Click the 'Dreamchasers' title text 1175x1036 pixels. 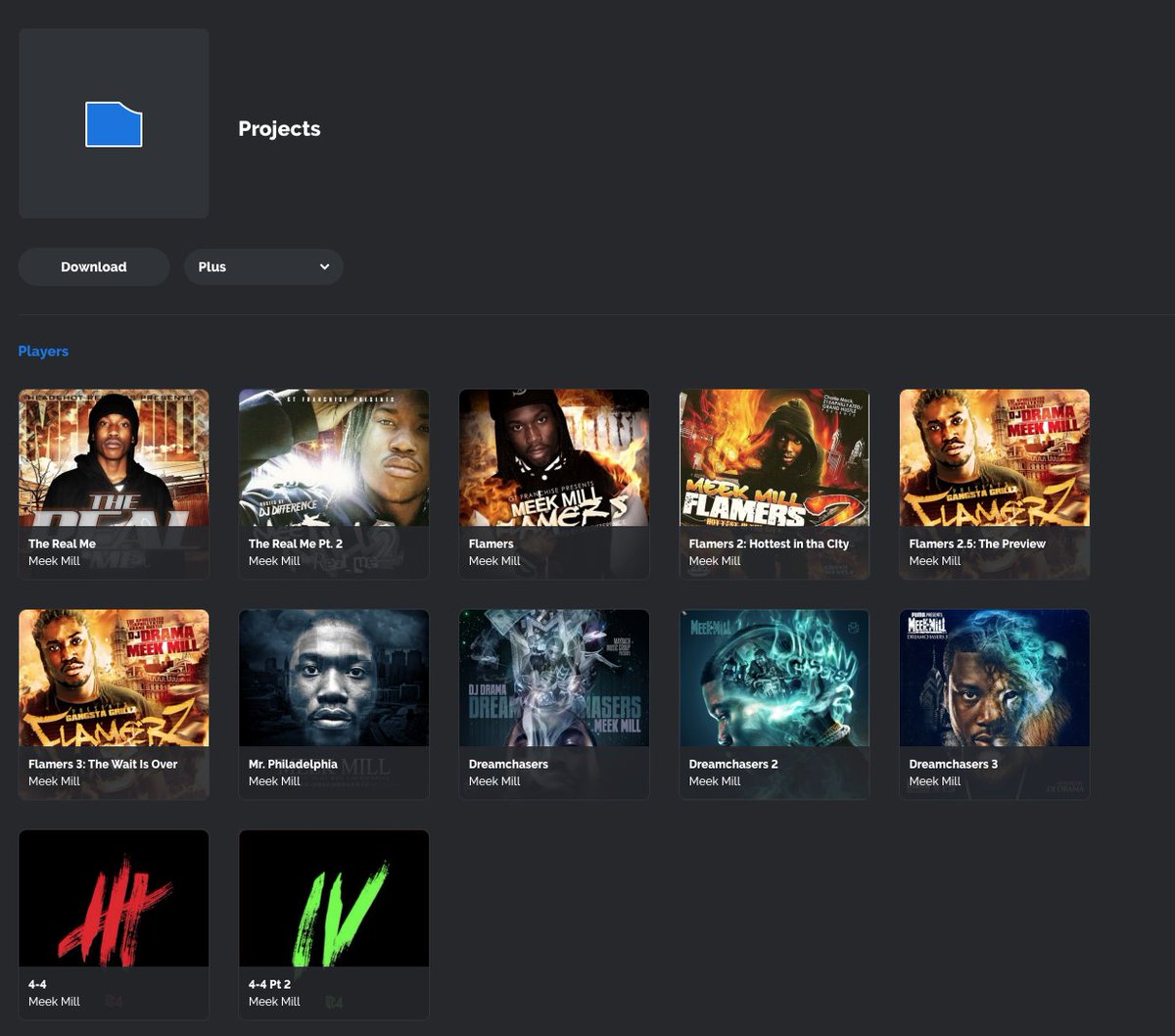508,764
